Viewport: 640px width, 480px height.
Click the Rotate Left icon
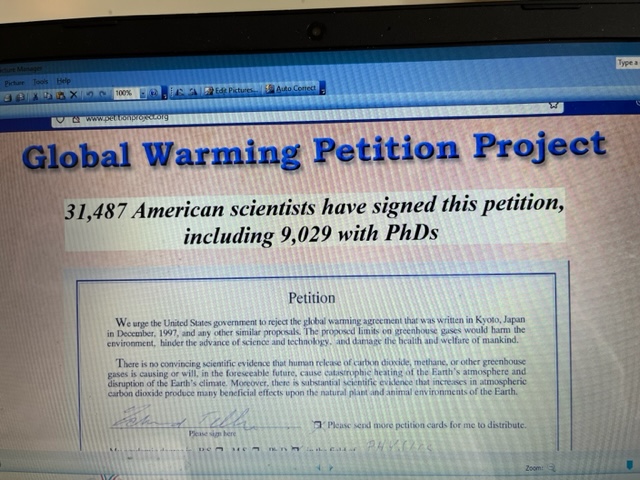coord(180,92)
